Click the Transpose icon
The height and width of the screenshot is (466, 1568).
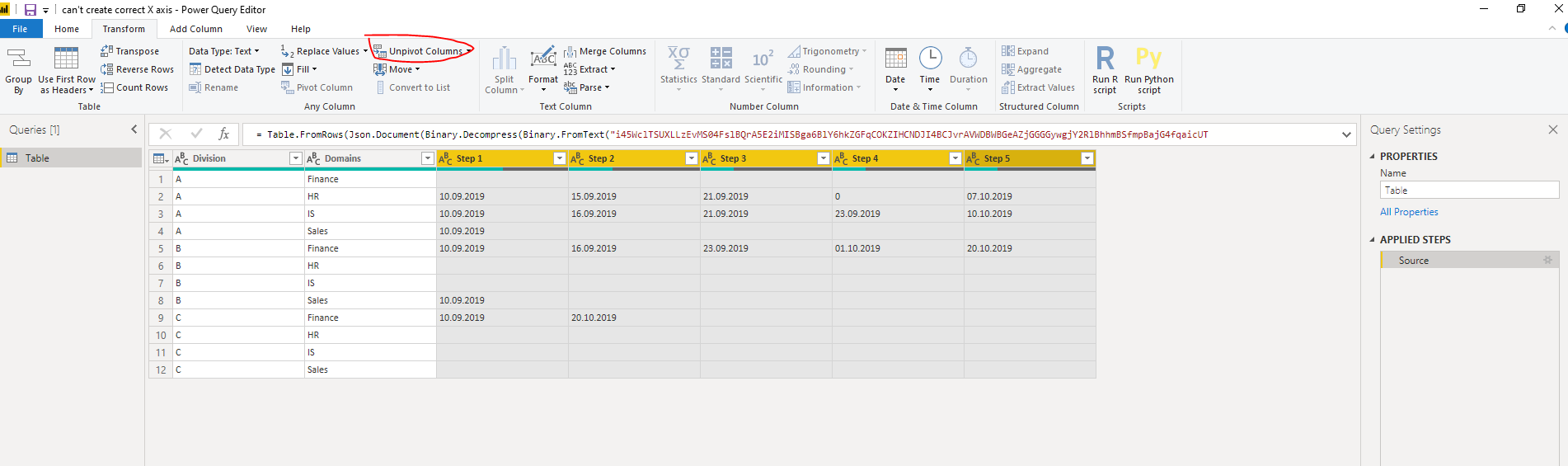[106, 51]
